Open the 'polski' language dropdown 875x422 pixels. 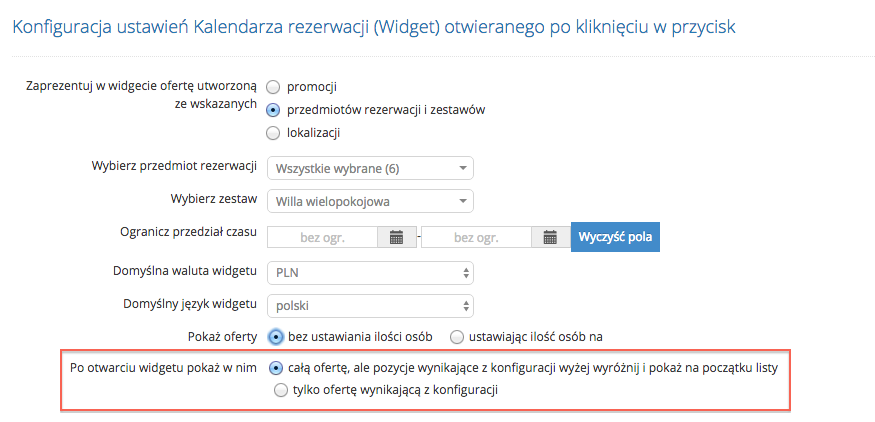[371, 305]
